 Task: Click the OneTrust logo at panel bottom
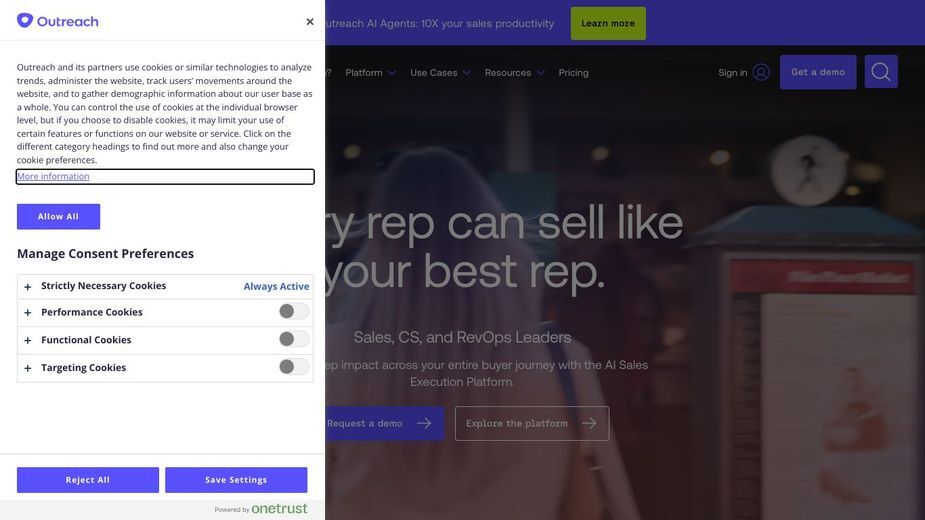(x=279, y=508)
